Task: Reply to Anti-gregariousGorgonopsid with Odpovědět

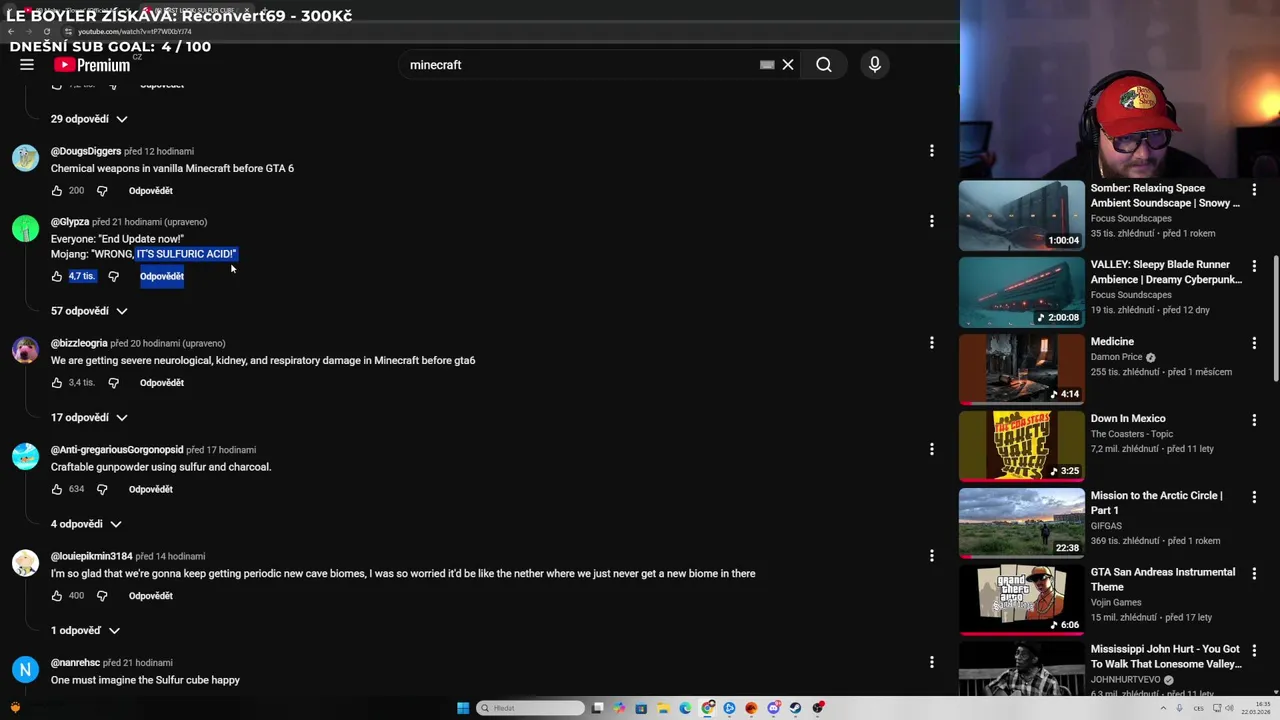Action: tap(151, 489)
